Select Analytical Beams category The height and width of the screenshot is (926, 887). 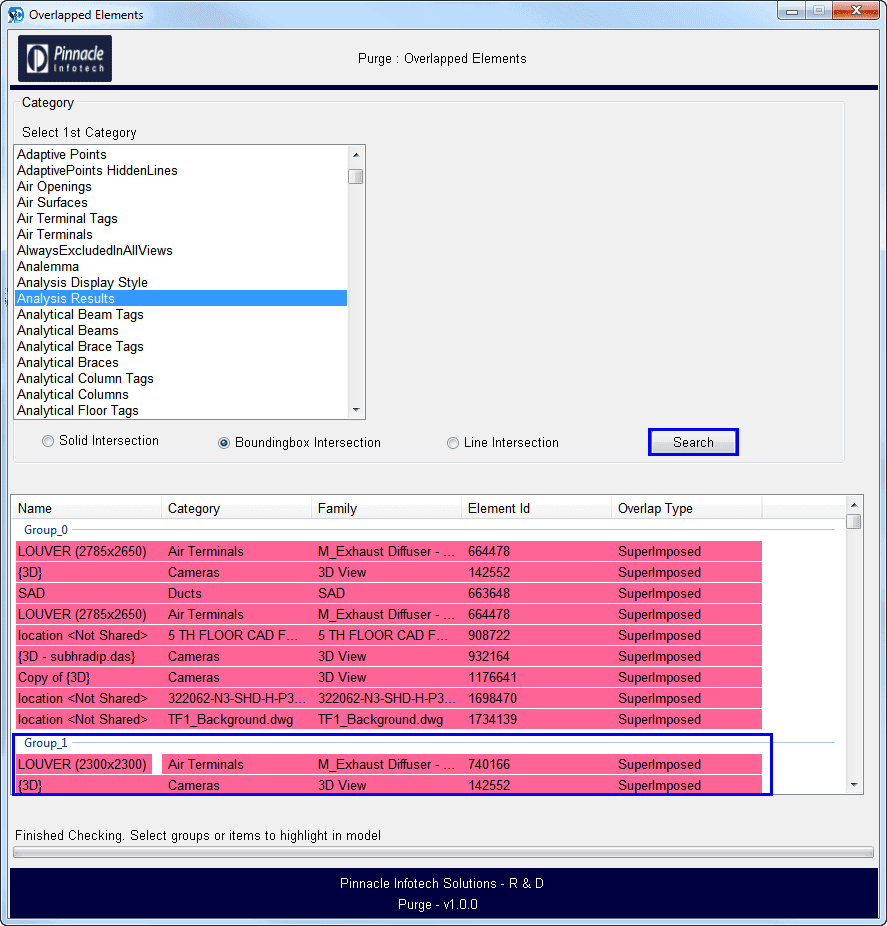pyautogui.click(x=68, y=330)
